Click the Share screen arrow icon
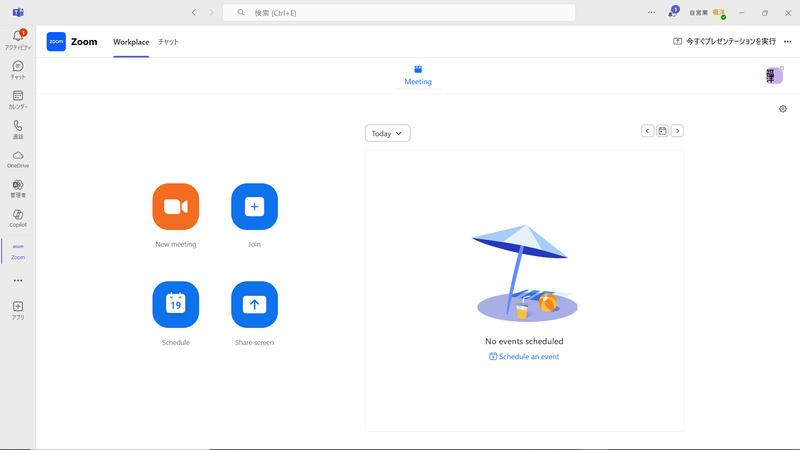This screenshot has height=450, width=800. [x=254, y=305]
